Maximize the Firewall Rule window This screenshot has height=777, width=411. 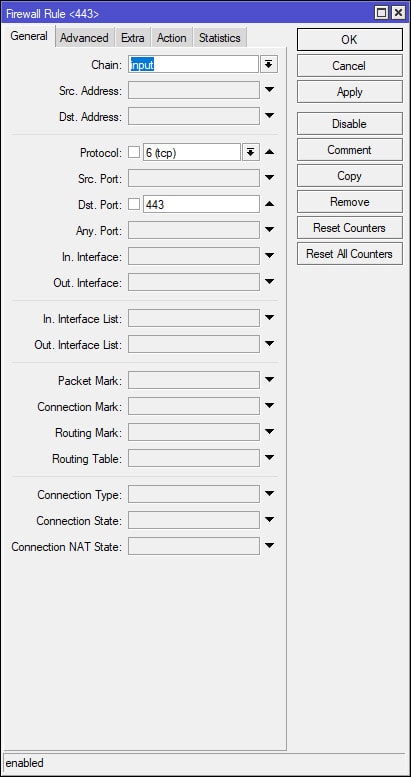(x=381, y=13)
